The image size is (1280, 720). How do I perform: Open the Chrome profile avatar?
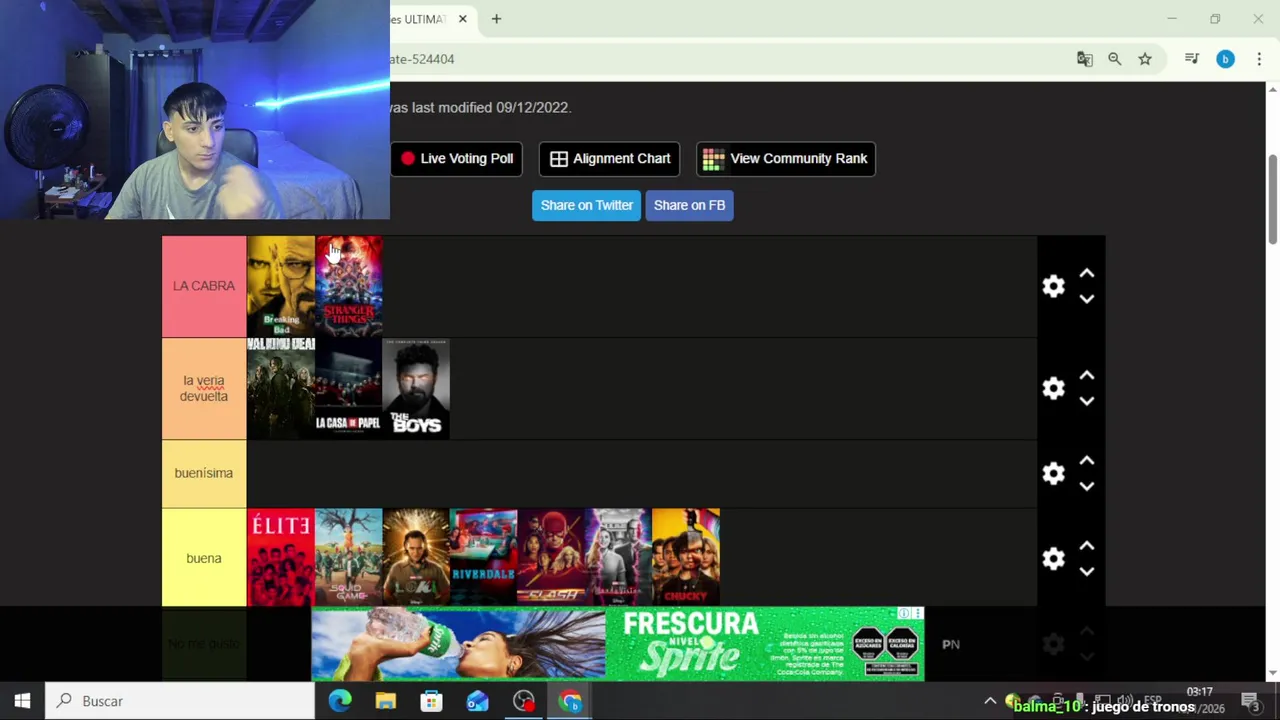(1225, 59)
